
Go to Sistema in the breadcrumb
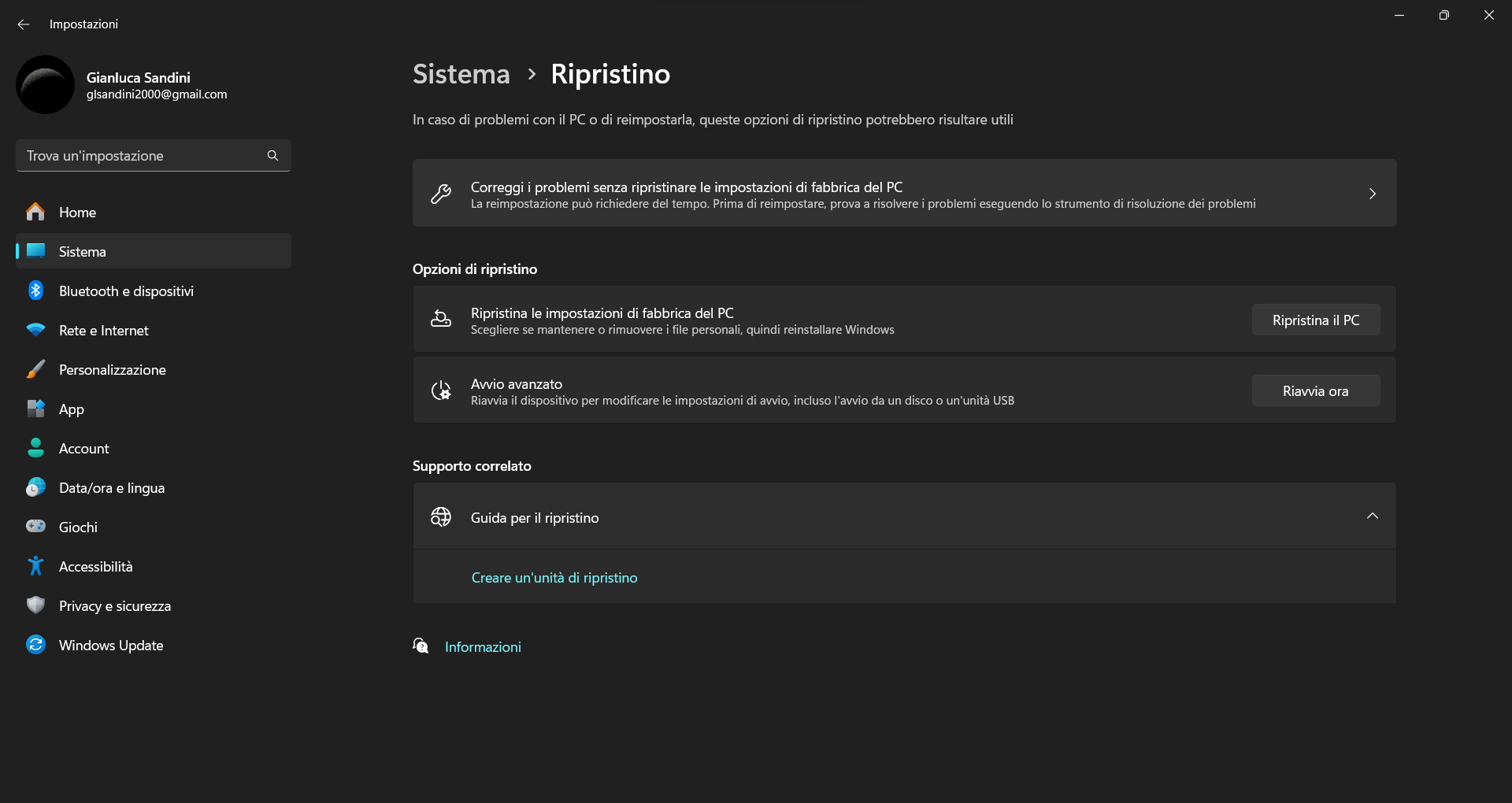[461, 74]
